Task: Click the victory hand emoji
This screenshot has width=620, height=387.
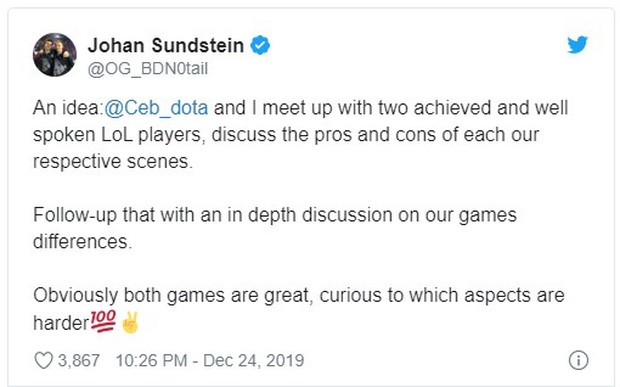Action: click(x=130, y=323)
